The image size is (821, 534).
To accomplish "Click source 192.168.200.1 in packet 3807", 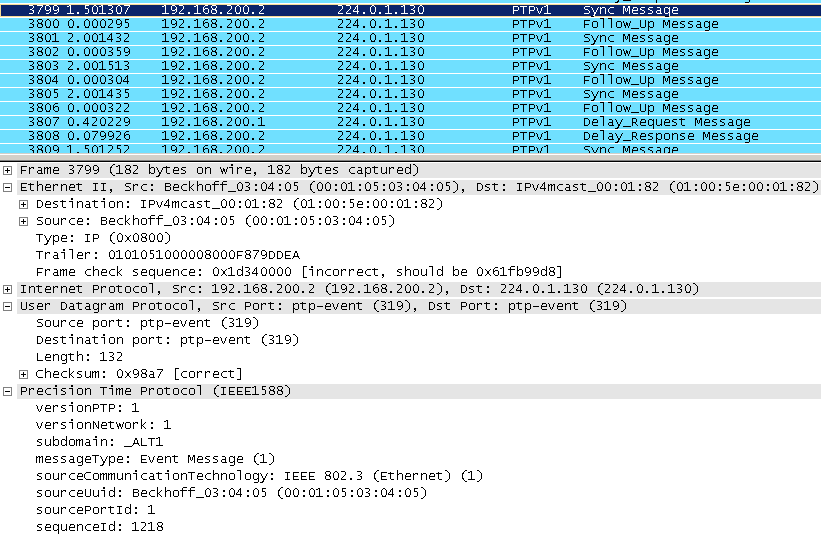I will click(x=213, y=122).
